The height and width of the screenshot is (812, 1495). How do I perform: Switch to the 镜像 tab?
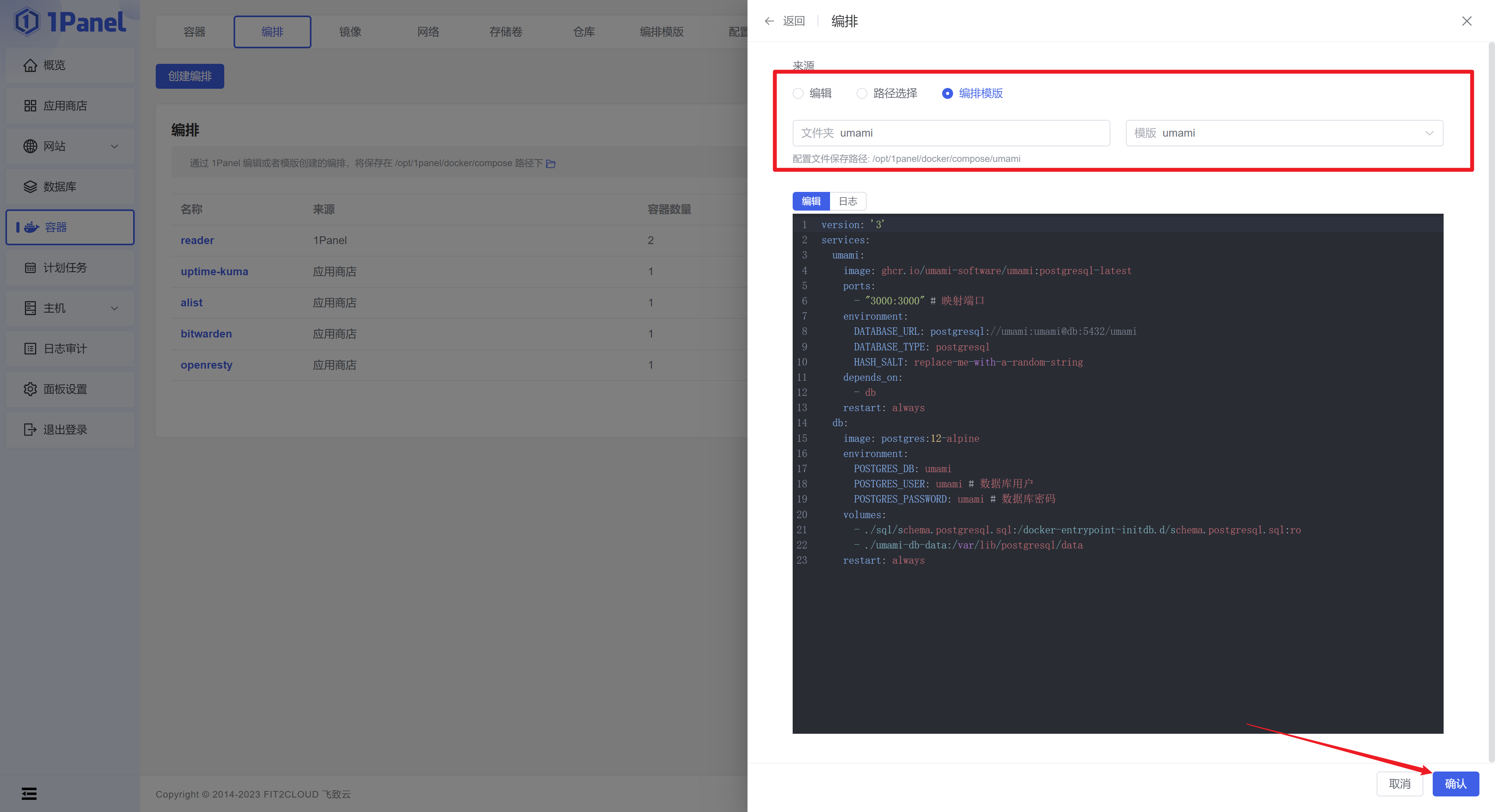(350, 32)
